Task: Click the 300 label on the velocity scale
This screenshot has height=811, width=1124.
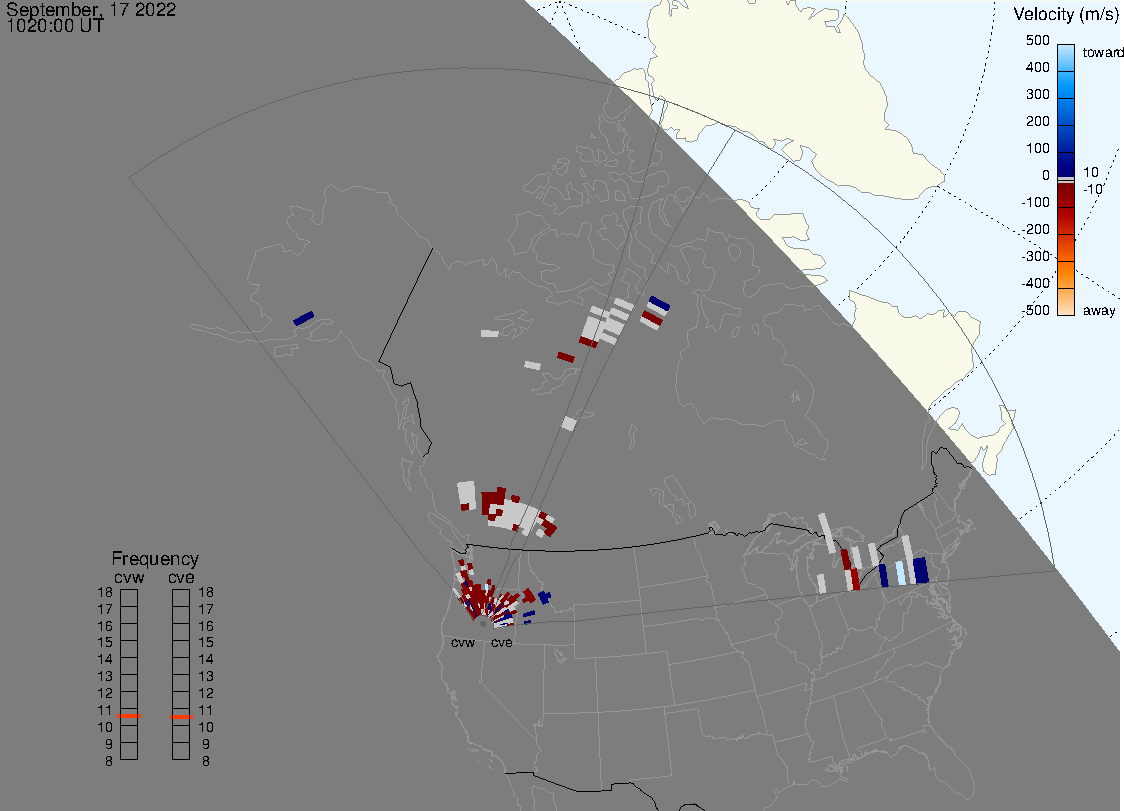Action: [x=1037, y=95]
